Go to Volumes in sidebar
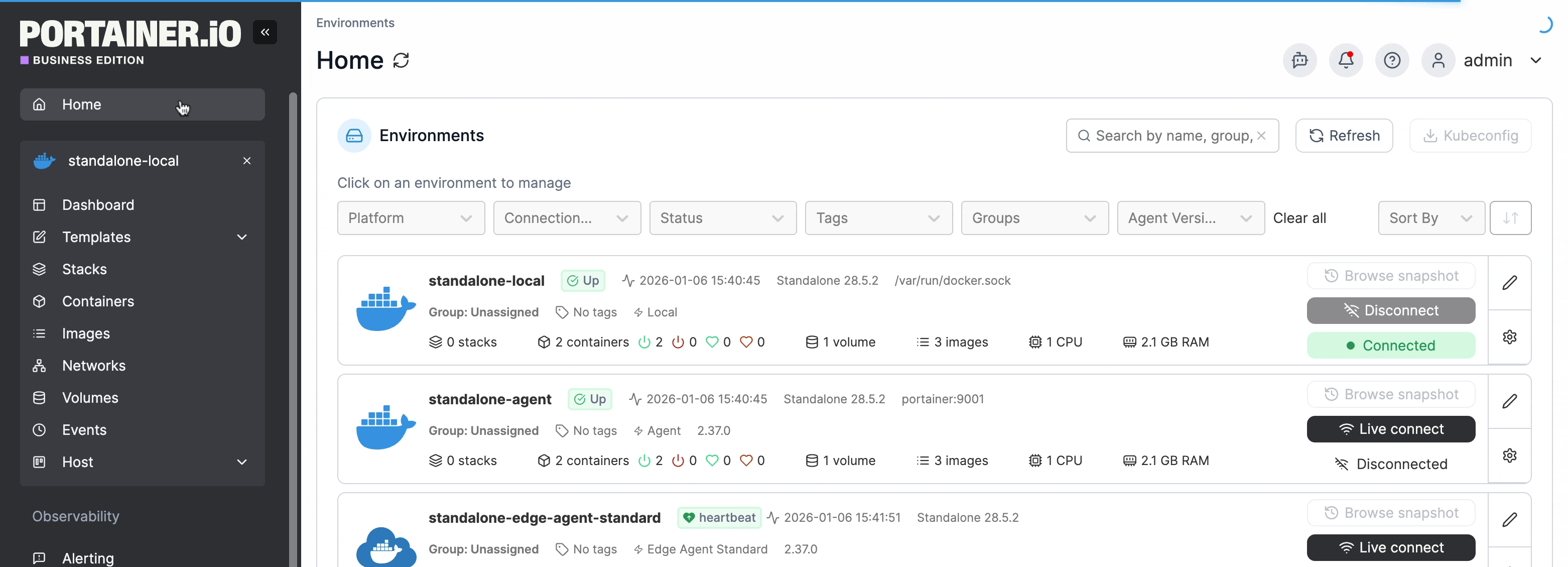This screenshot has height=567, width=1568. point(90,398)
